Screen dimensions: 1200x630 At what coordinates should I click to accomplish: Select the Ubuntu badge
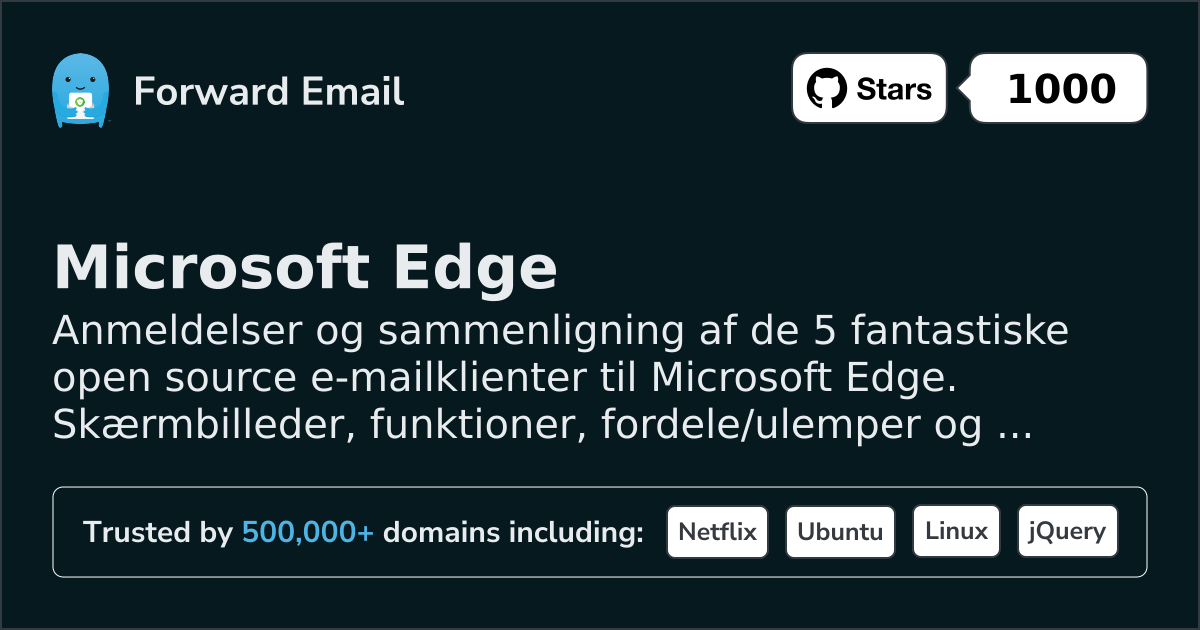(x=840, y=532)
